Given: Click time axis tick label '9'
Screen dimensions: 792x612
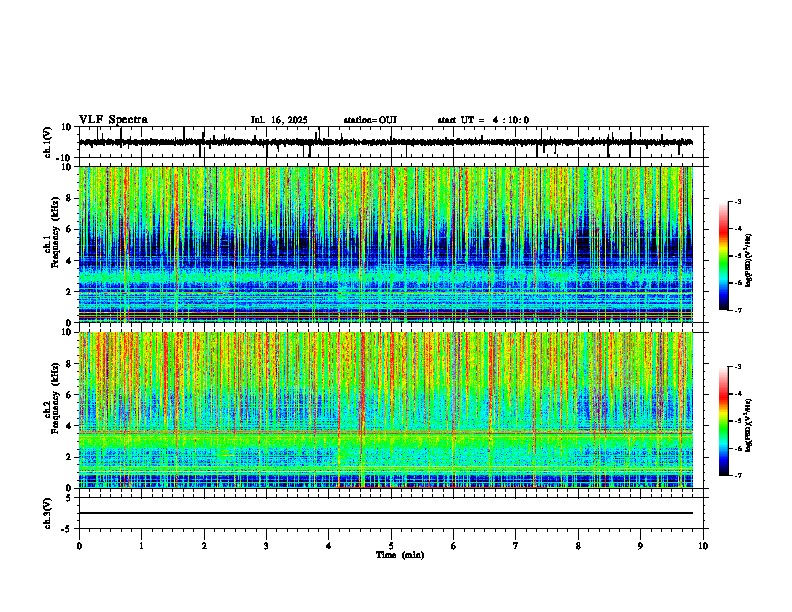Looking at the screenshot, I should (640, 546).
